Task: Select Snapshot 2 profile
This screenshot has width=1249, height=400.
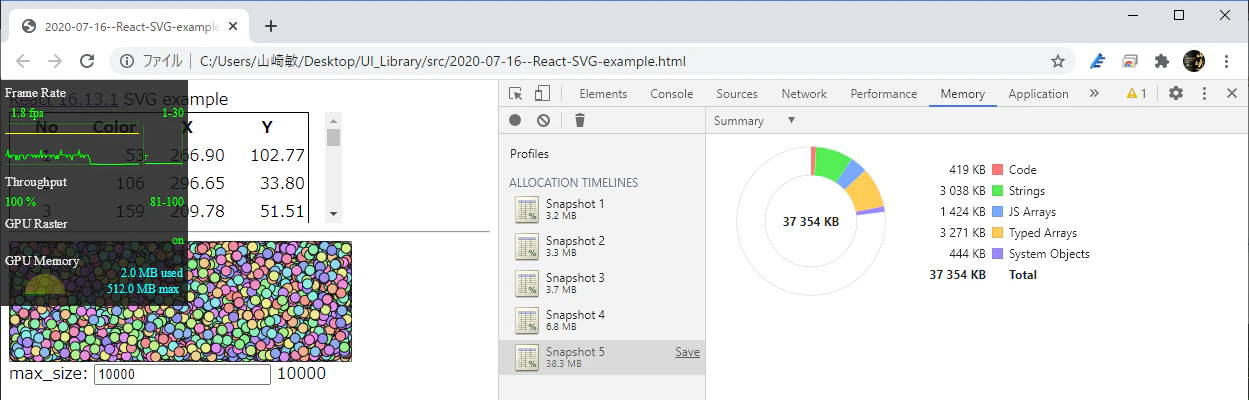Action: 602,247
